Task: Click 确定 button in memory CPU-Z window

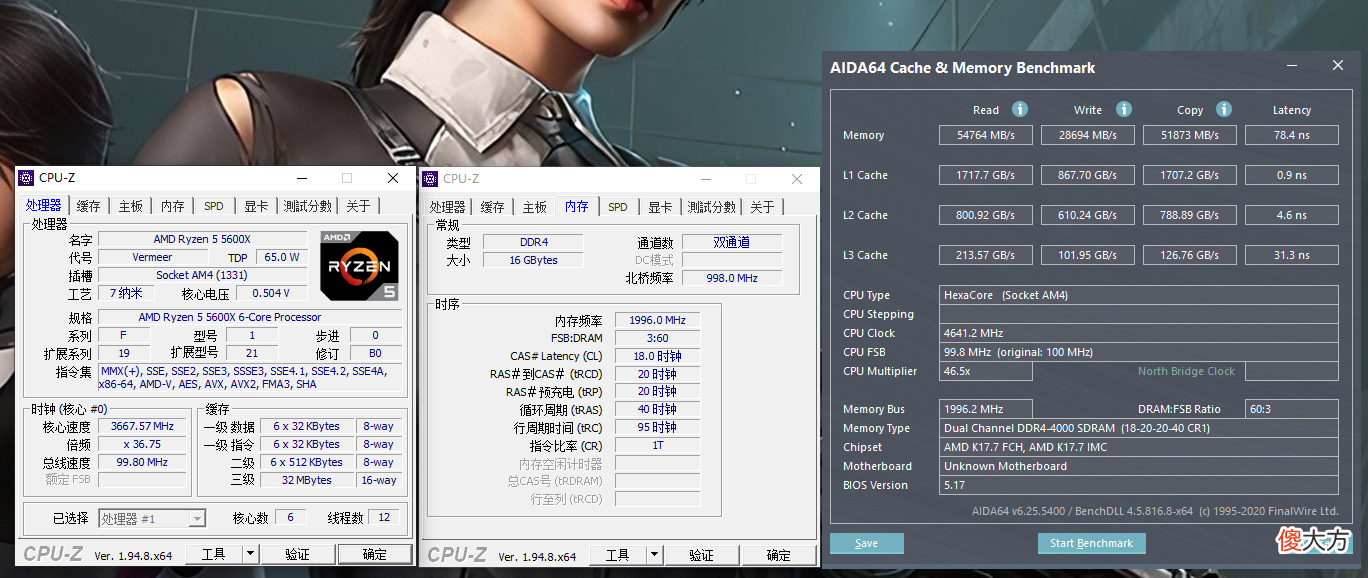Action: 779,555
